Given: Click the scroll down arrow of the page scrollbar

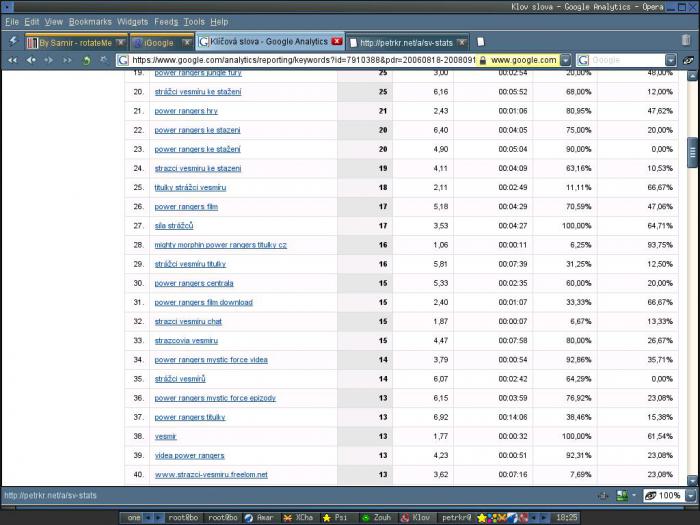Looking at the screenshot, I should coord(692,481).
